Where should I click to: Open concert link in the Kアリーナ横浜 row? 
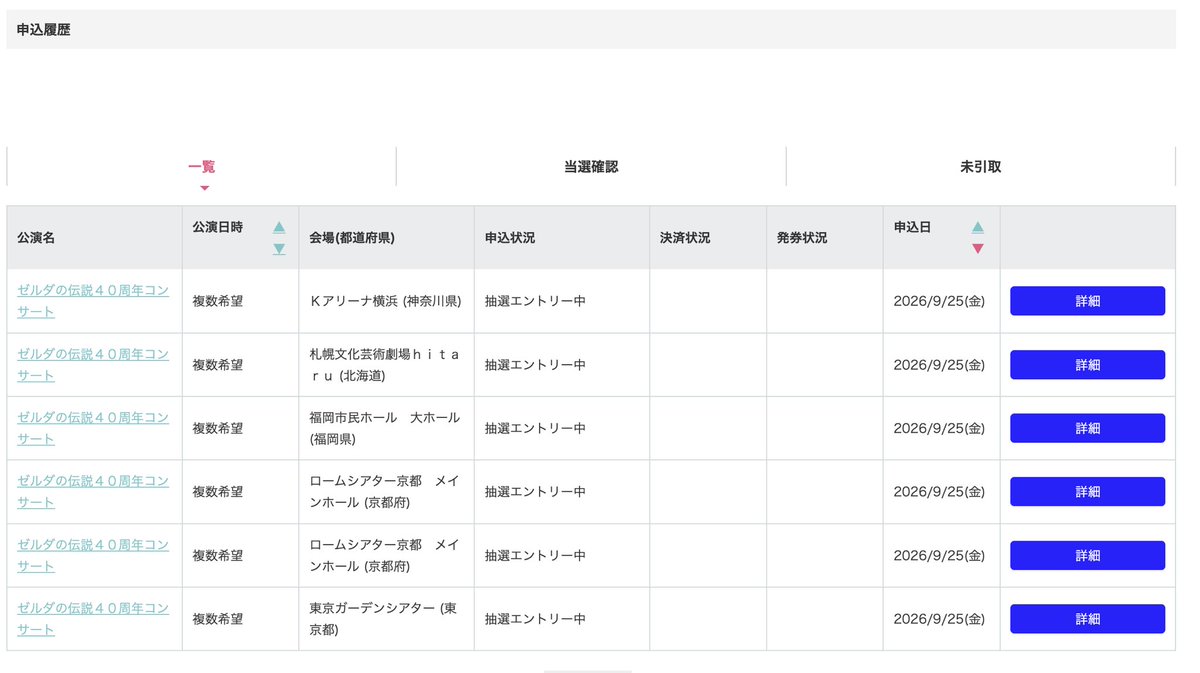(x=93, y=301)
